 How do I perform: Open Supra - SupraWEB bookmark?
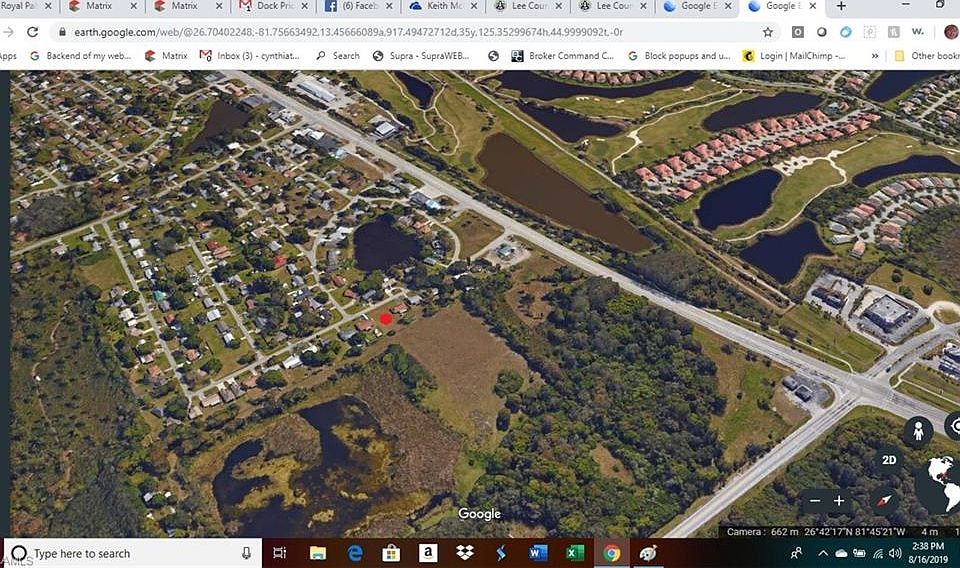click(421, 56)
